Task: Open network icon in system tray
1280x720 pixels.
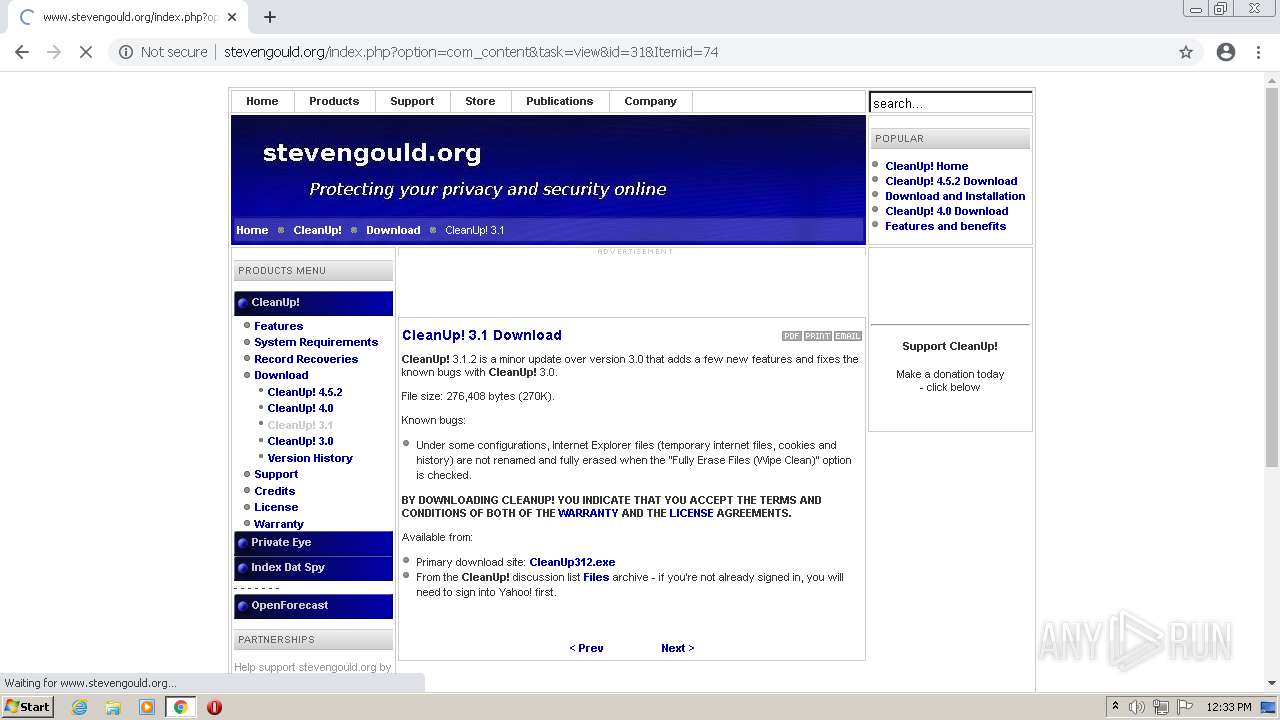Action: [x=1161, y=707]
